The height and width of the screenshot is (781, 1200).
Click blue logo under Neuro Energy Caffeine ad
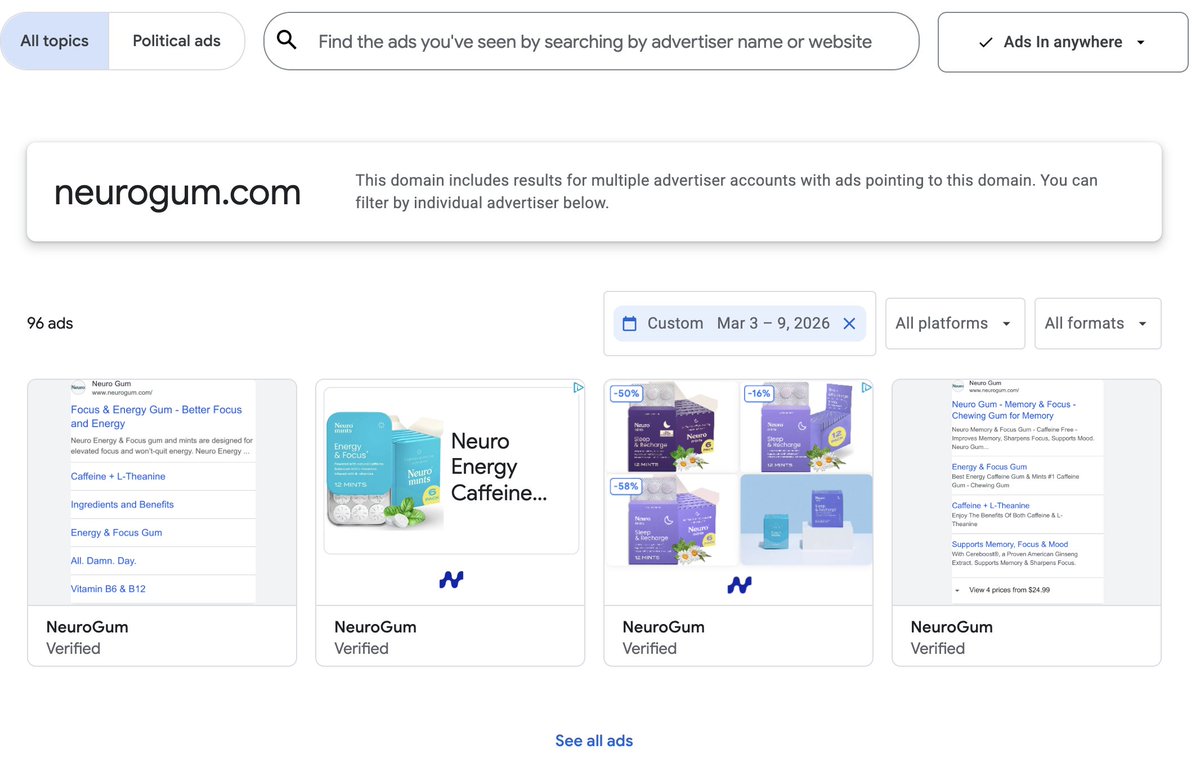tap(451, 581)
